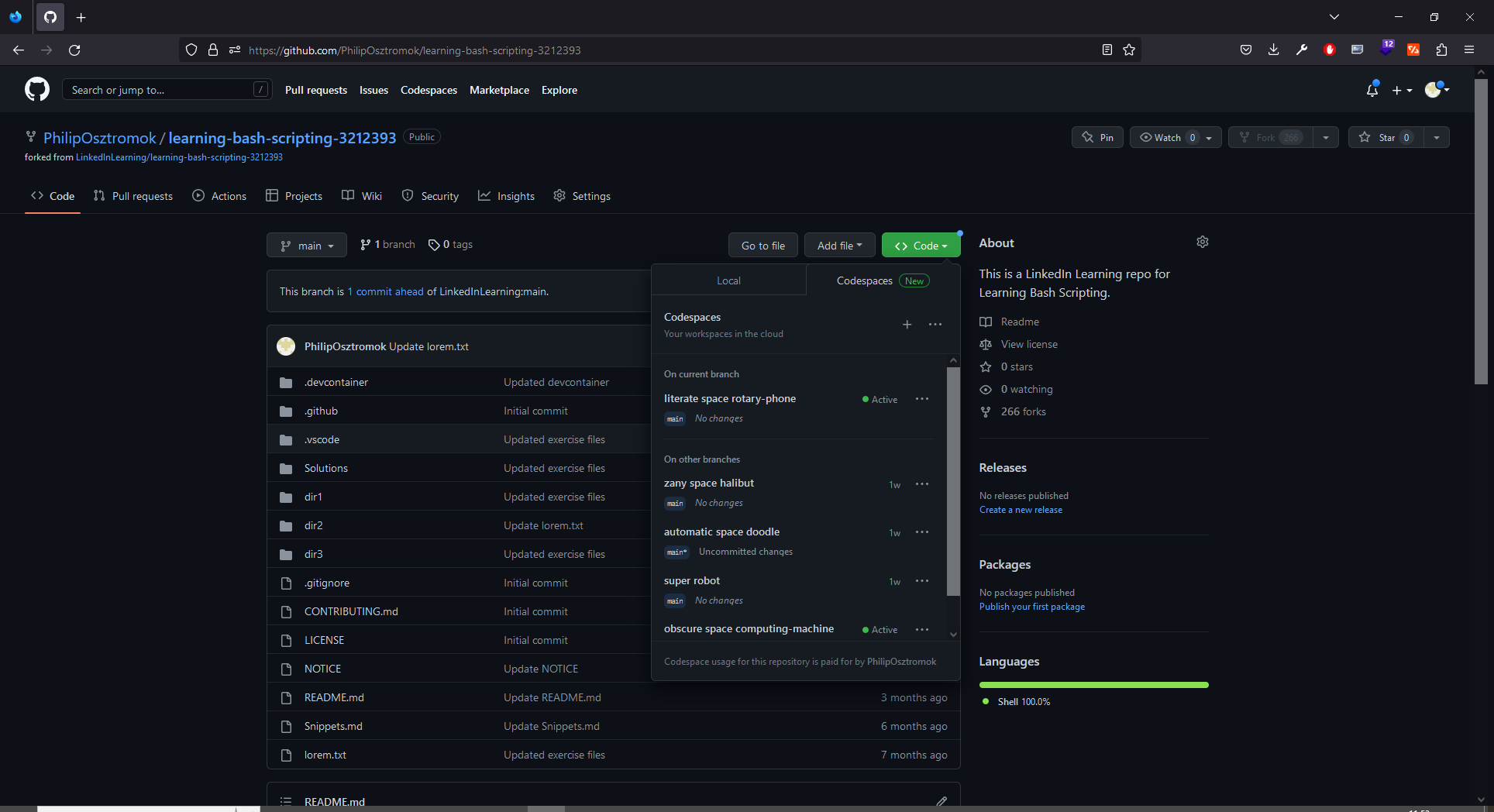
Task: Star this repository
Action: [x=1386, y=137]
